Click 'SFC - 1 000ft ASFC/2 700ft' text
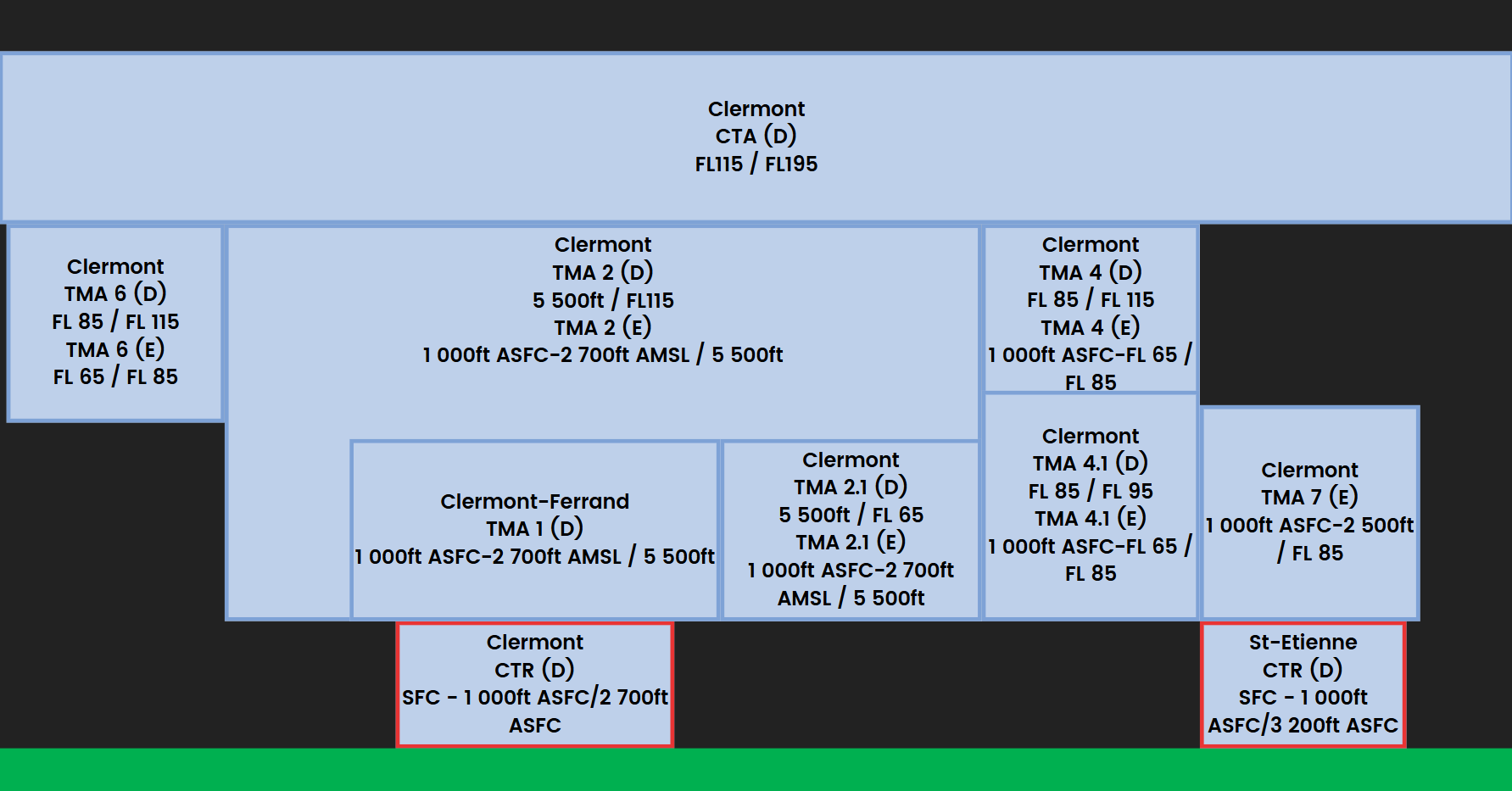 pos(535,697)
